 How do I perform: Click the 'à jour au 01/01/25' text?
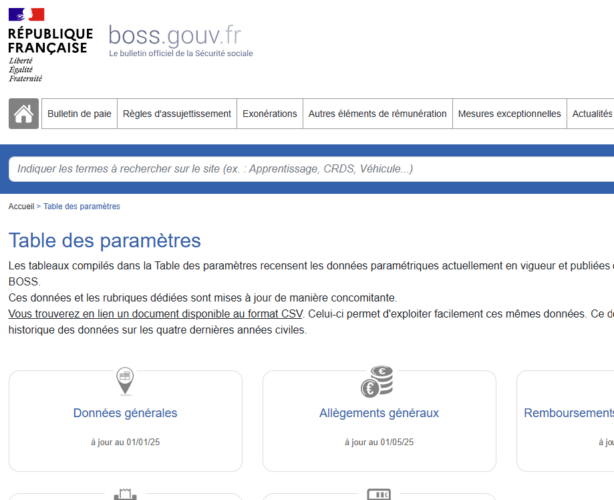point(125,442)
